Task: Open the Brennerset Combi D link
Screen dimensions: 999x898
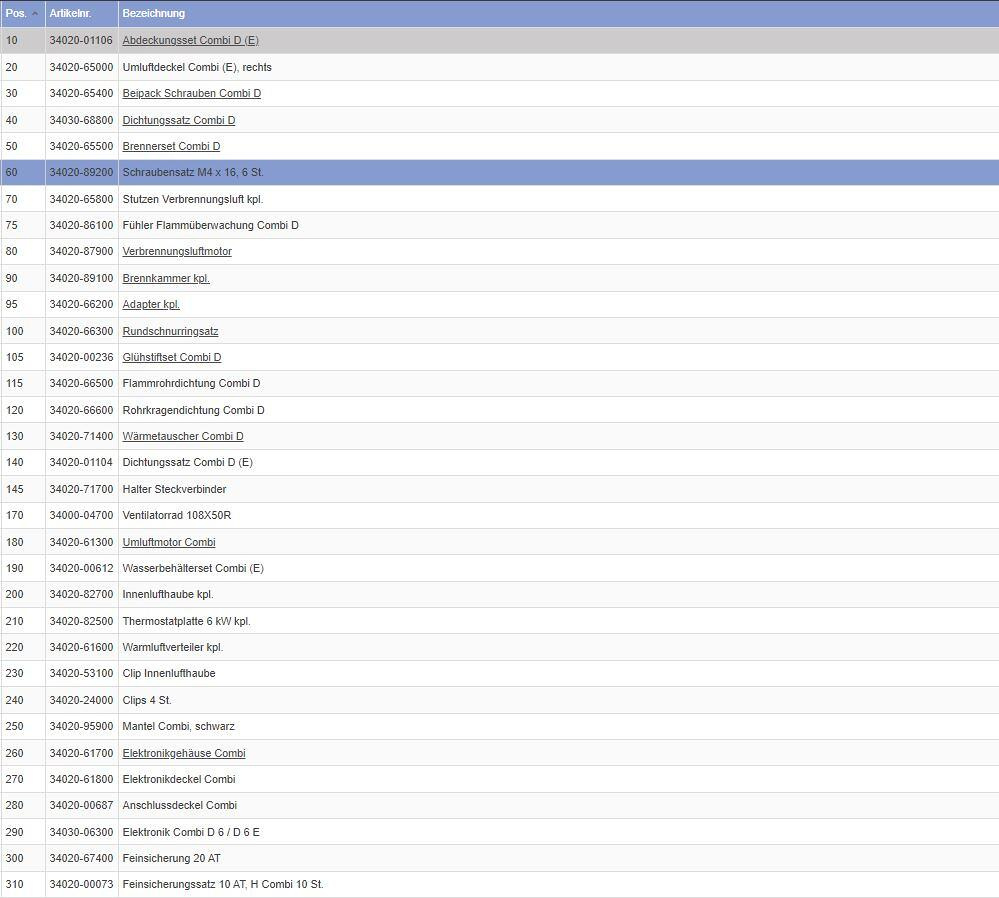Action: point(171,146)
